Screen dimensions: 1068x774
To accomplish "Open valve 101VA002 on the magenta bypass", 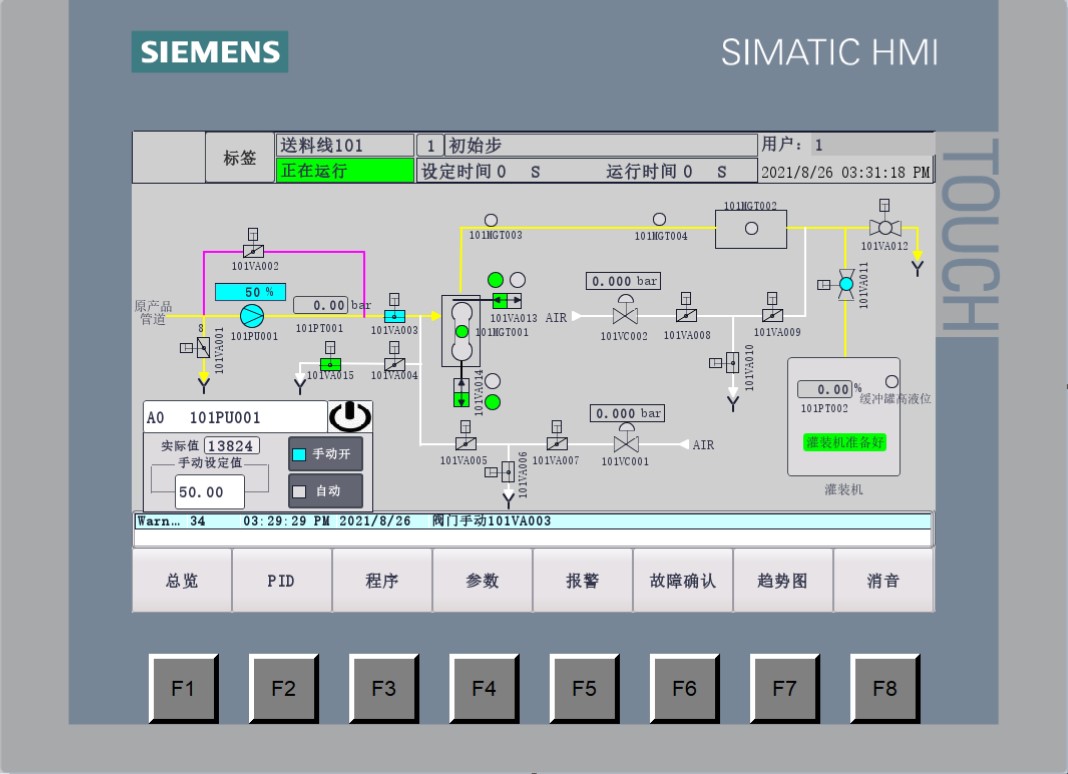I will [x=253, y=251].
